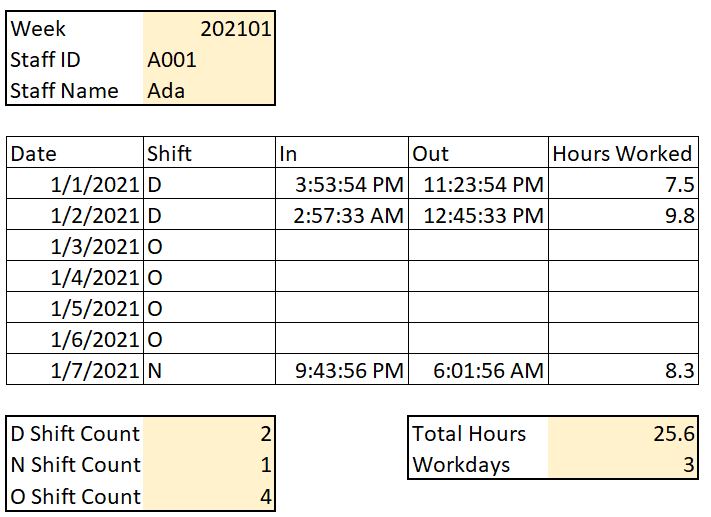Click the N shift cell for 1/7/2021
Image resolution: width=711 pixels, height=517 pixels.
click(x=209, y=371)
